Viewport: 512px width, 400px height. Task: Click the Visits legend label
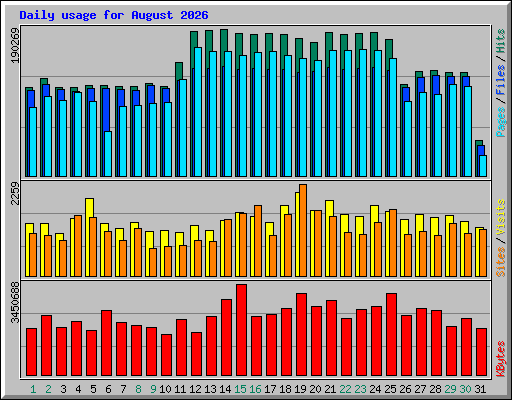coord(501,218)
